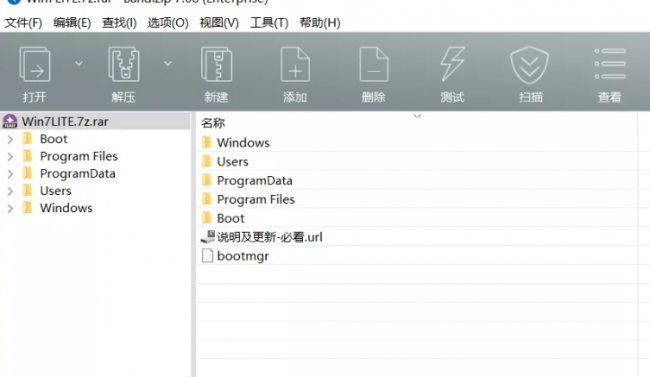Select ProgramData folder in tree
Image resolution: width=650 pixels, height=377 pixels.
point(78,173)
